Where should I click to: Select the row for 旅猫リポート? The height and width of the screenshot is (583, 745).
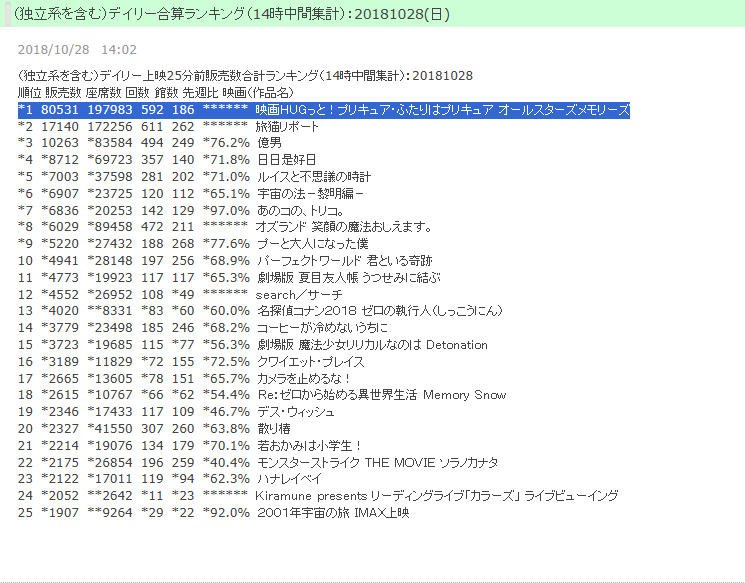click(x=168, y=126)
